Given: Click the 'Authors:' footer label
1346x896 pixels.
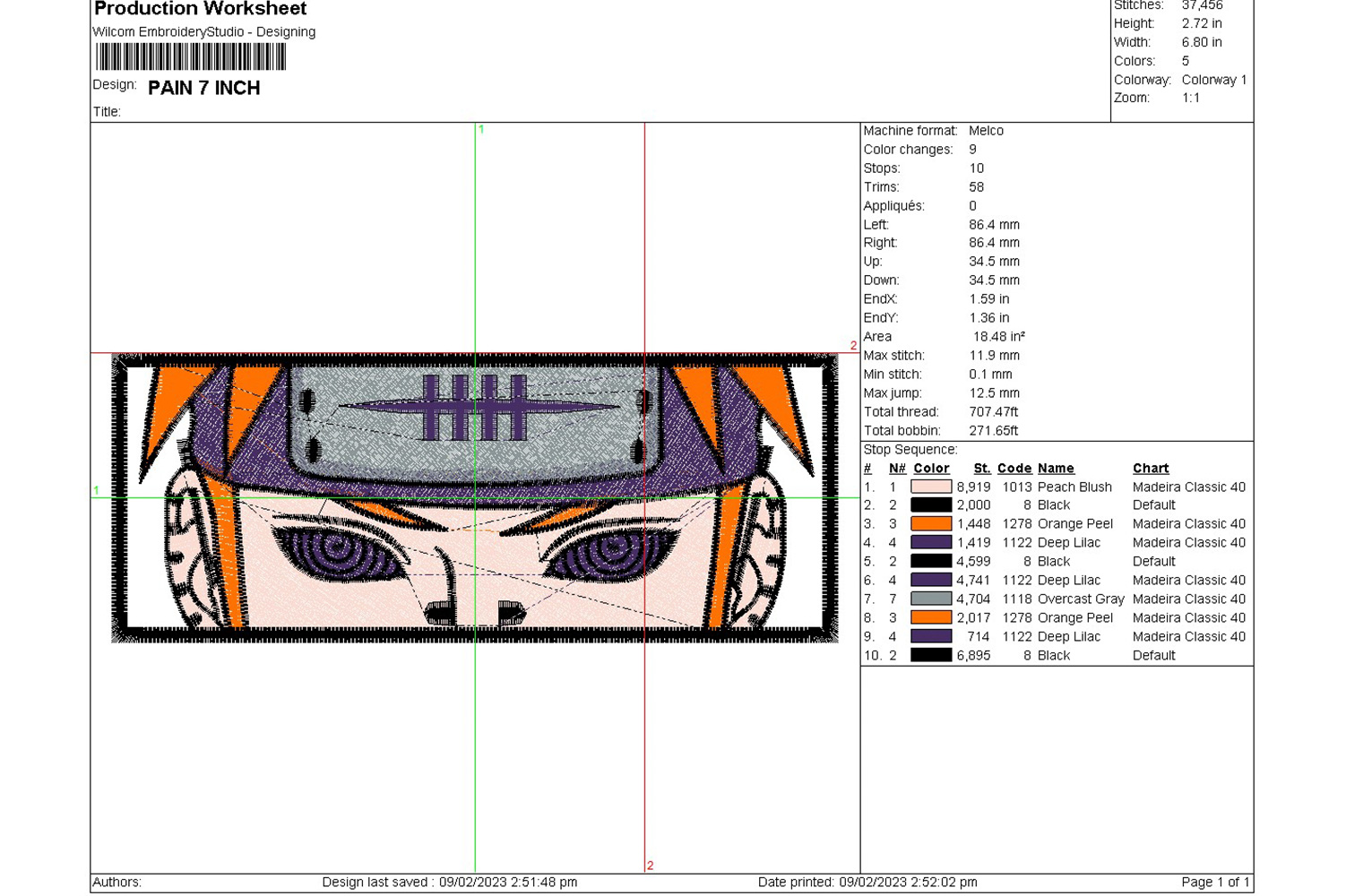Looking at the screenshot, I should [x=117, y=883].
